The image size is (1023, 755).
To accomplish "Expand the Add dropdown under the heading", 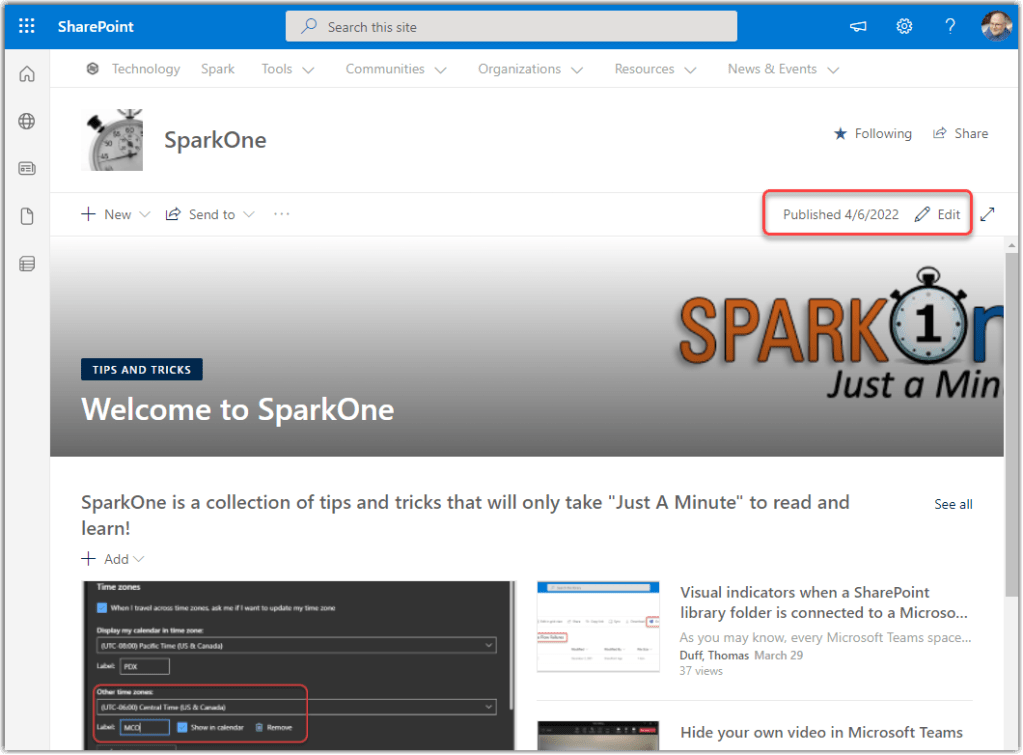I will [113, 559].
